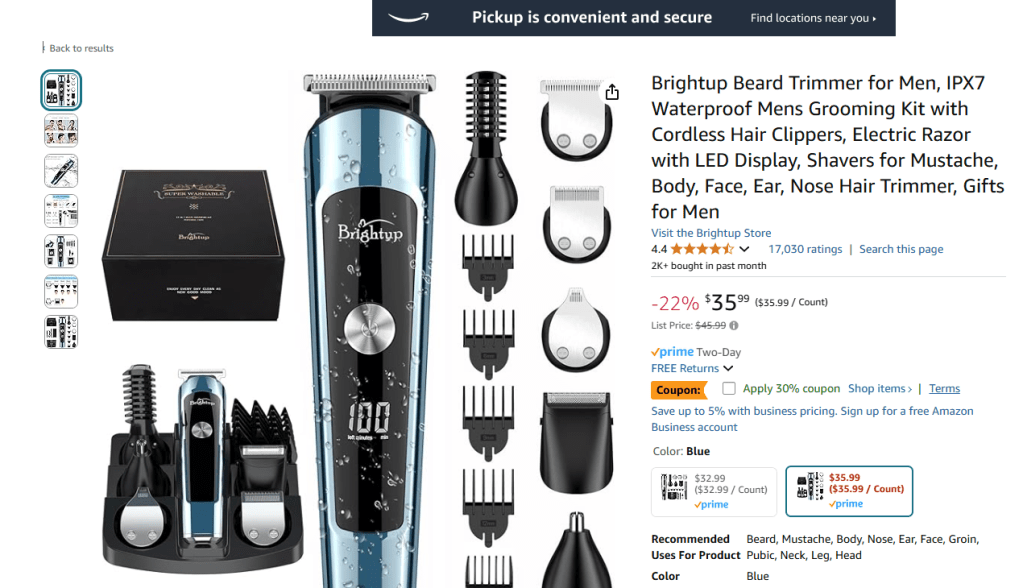The height and width of the screenshot is (588, 1023).
Task: Click the share icon on product image
Action: [x=612, y=92]
